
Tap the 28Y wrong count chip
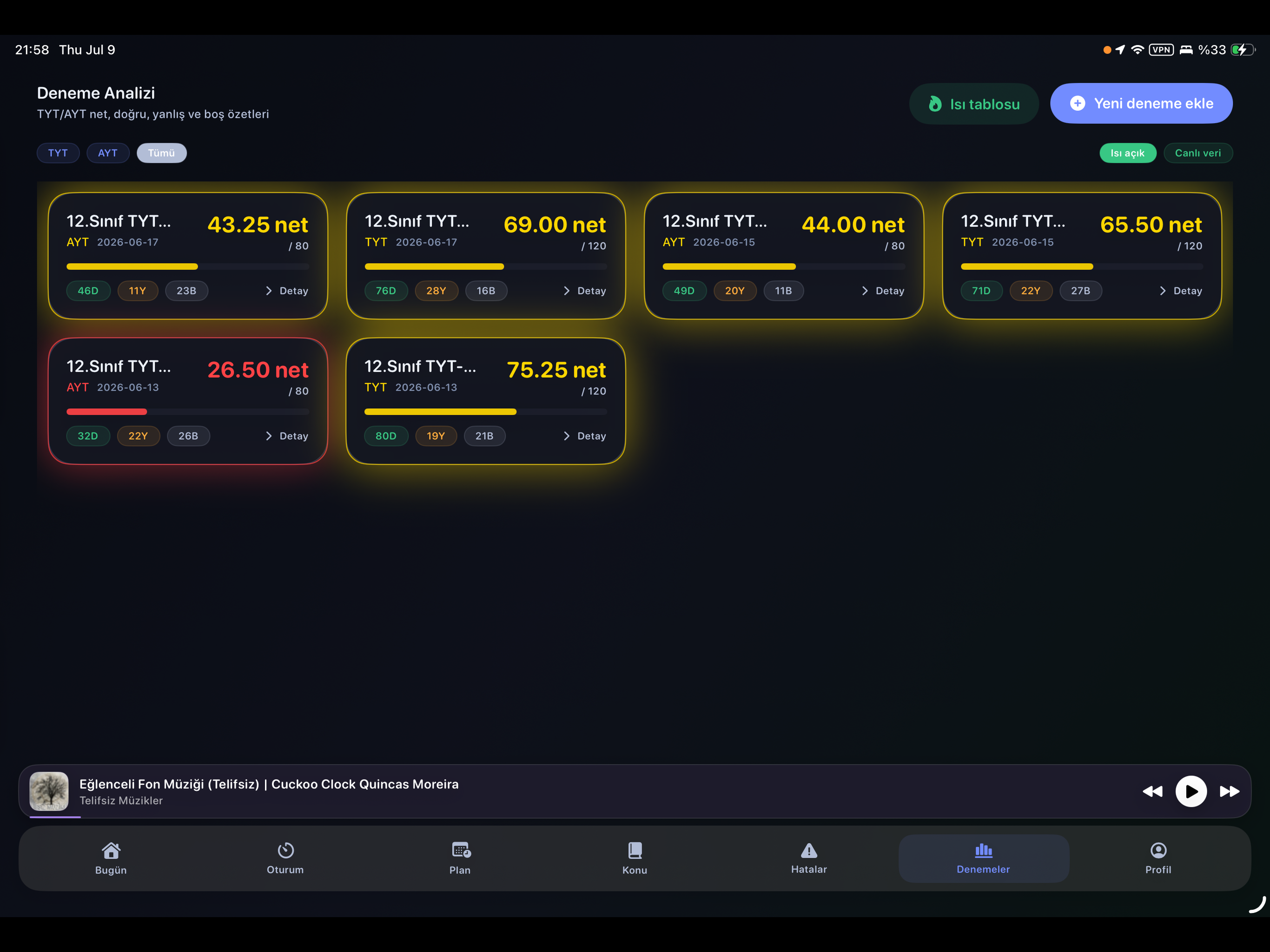[x=437, y=291]
